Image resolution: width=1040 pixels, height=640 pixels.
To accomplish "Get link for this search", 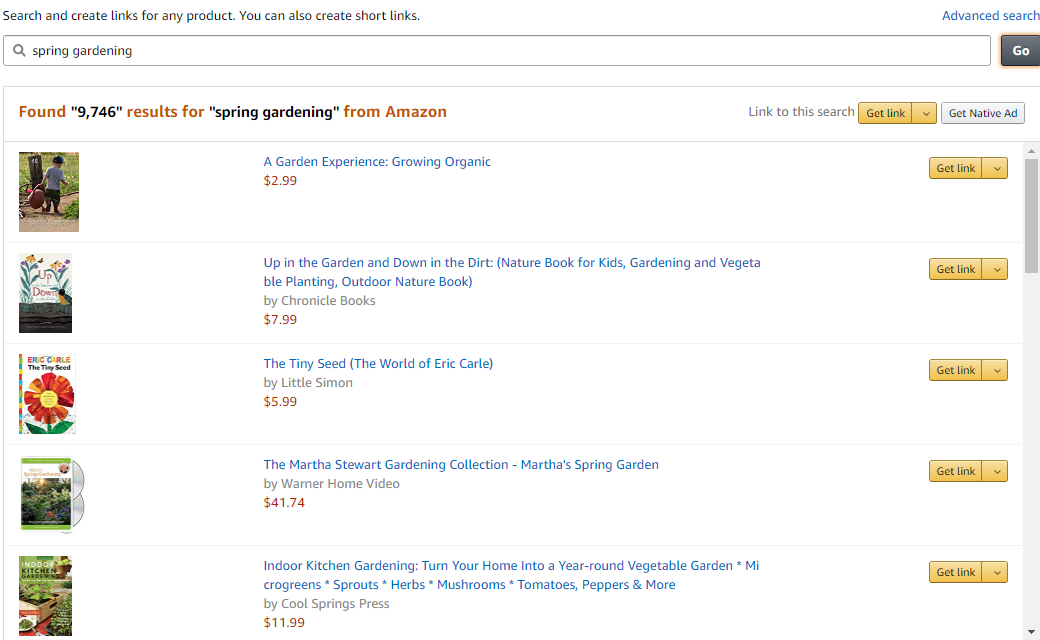I will [x=886, y=113].
